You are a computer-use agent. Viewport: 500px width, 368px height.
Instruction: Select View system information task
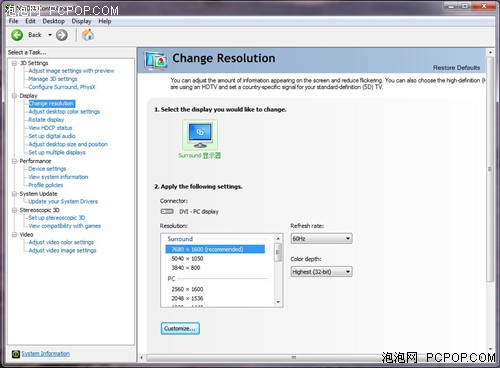[58, 177]
